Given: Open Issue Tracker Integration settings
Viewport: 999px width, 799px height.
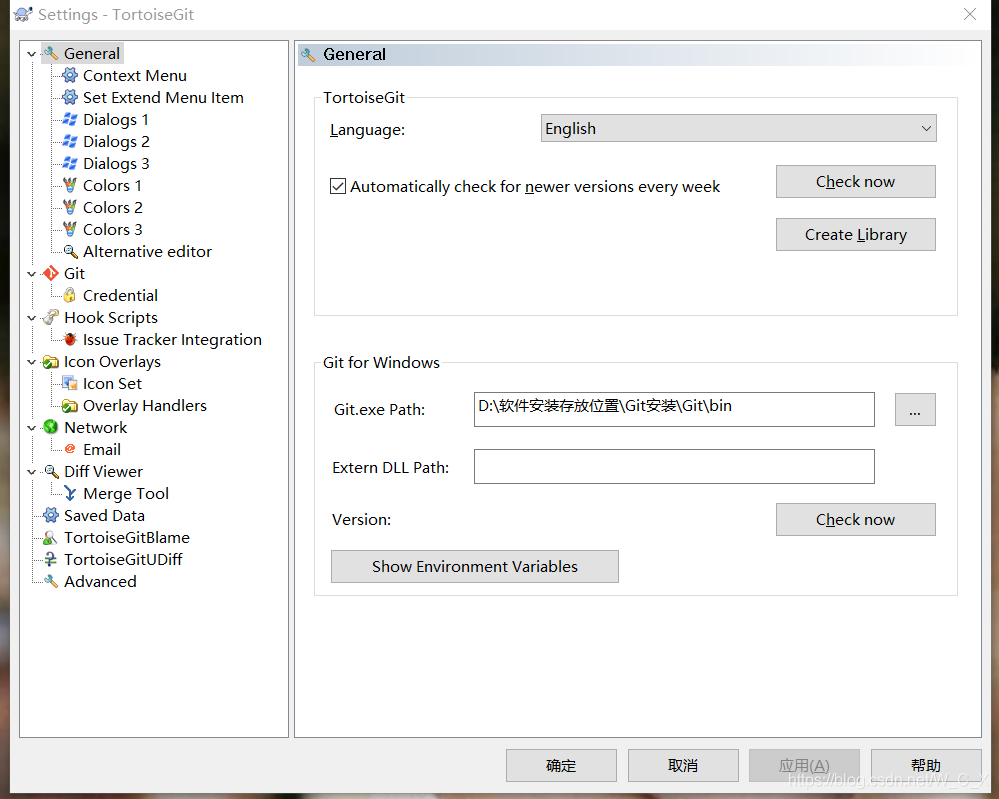Looking at the screenshot, I should pos(172,340).
